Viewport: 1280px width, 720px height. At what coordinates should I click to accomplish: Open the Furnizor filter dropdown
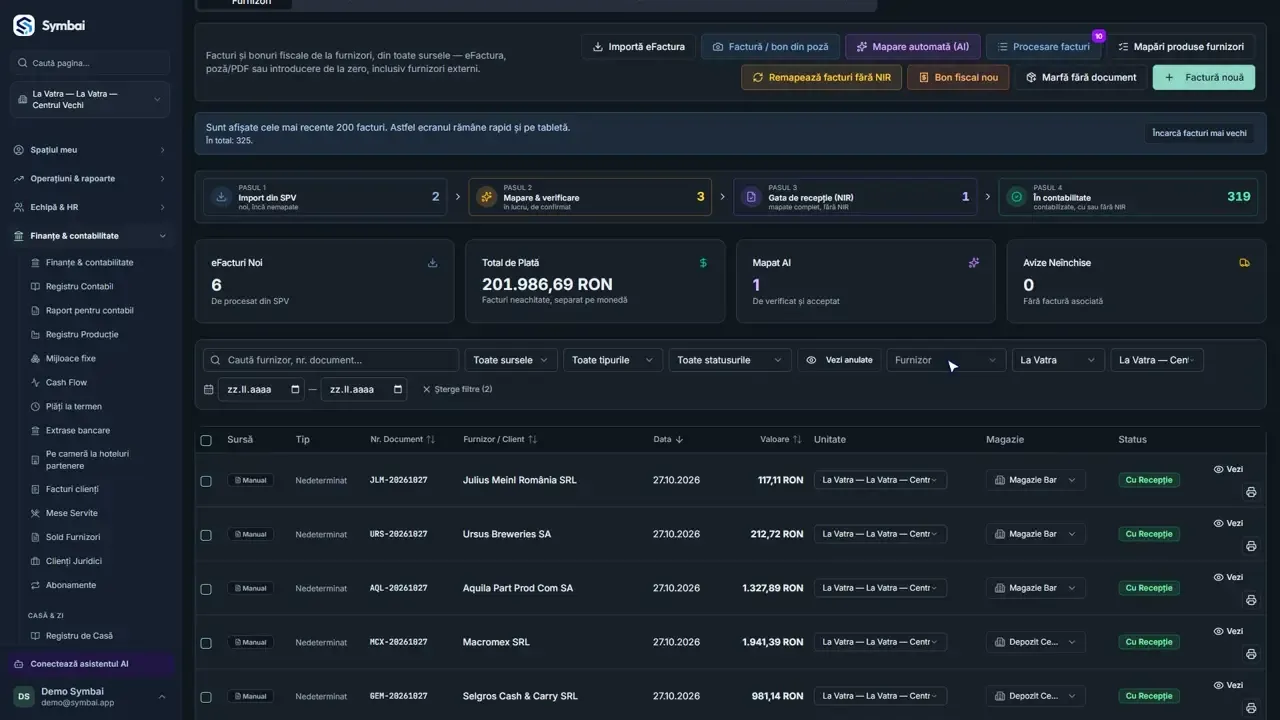pos(945,360)
